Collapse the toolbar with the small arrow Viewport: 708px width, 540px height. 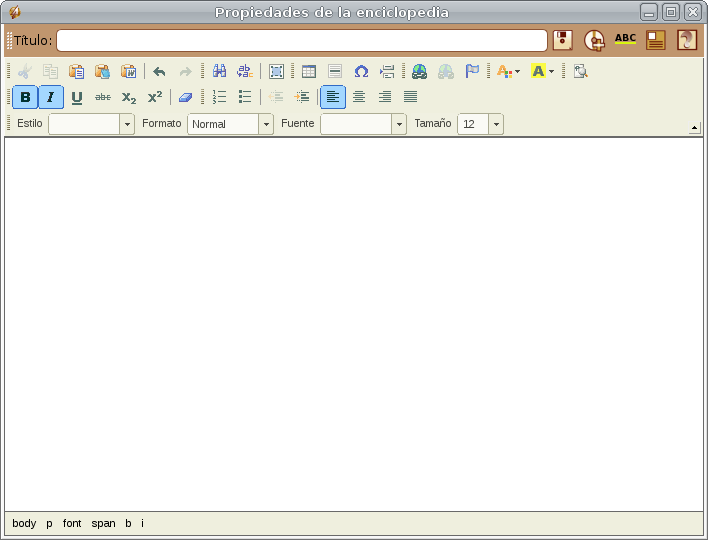(695, 128)
